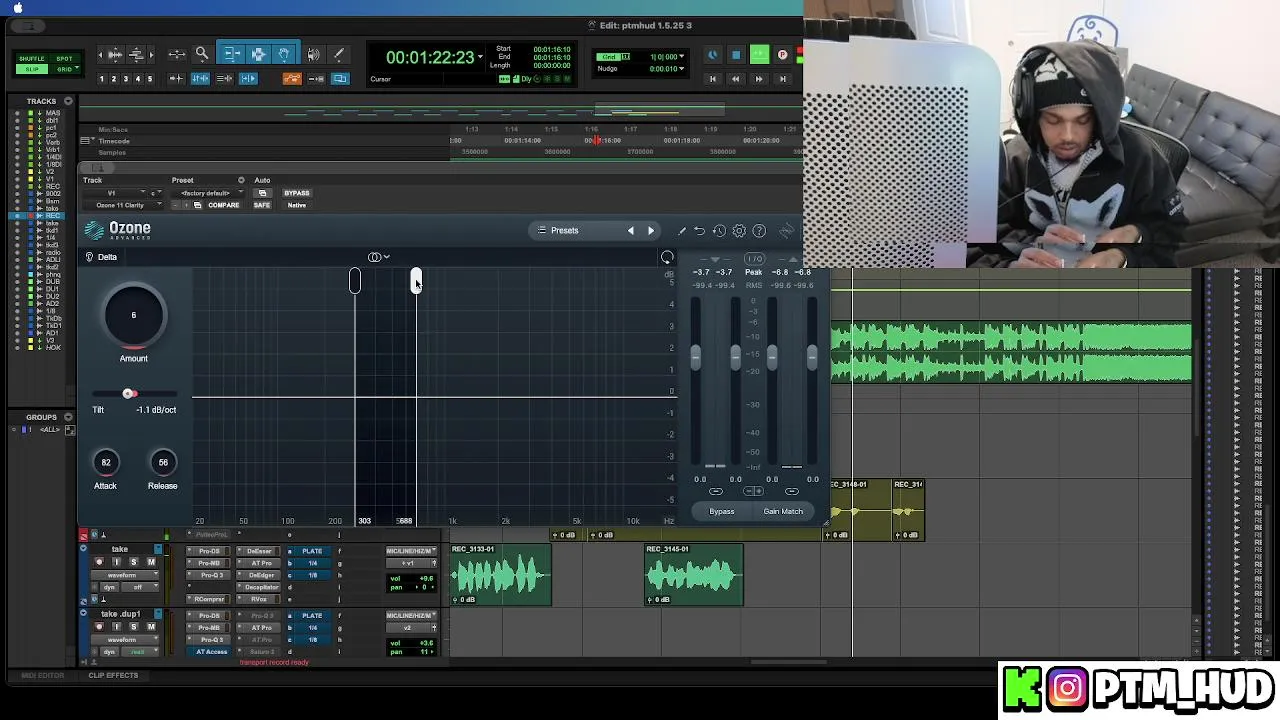
Task: Click the transport Play button
Action: [x=759, y=55]
